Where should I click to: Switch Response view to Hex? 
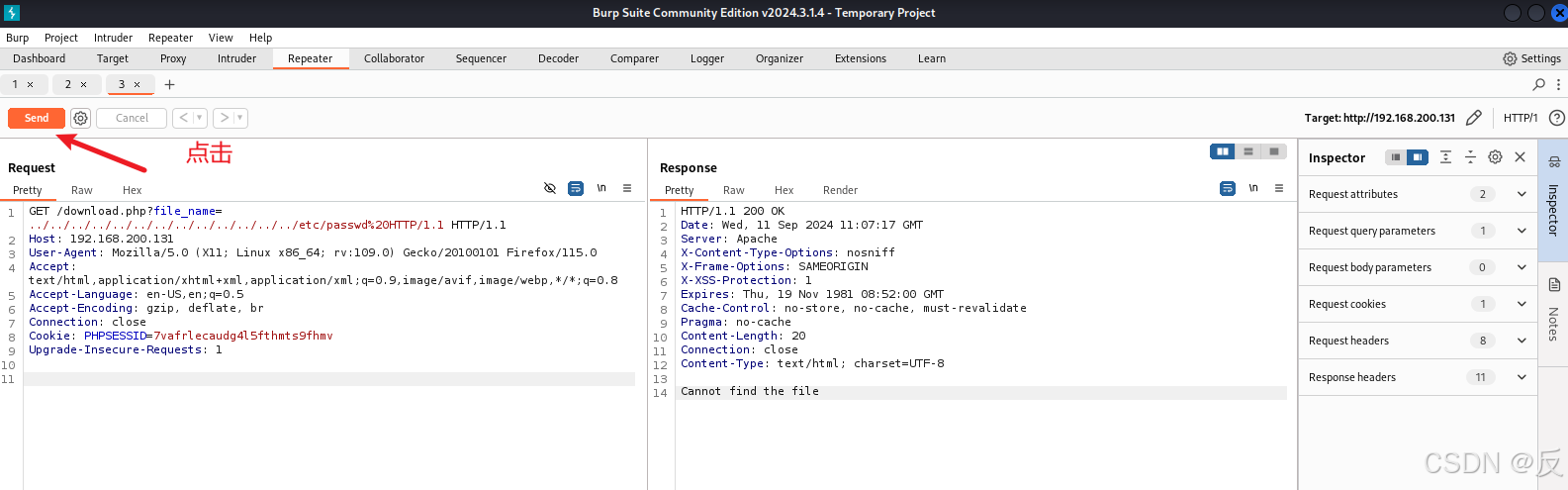[784, 190]
